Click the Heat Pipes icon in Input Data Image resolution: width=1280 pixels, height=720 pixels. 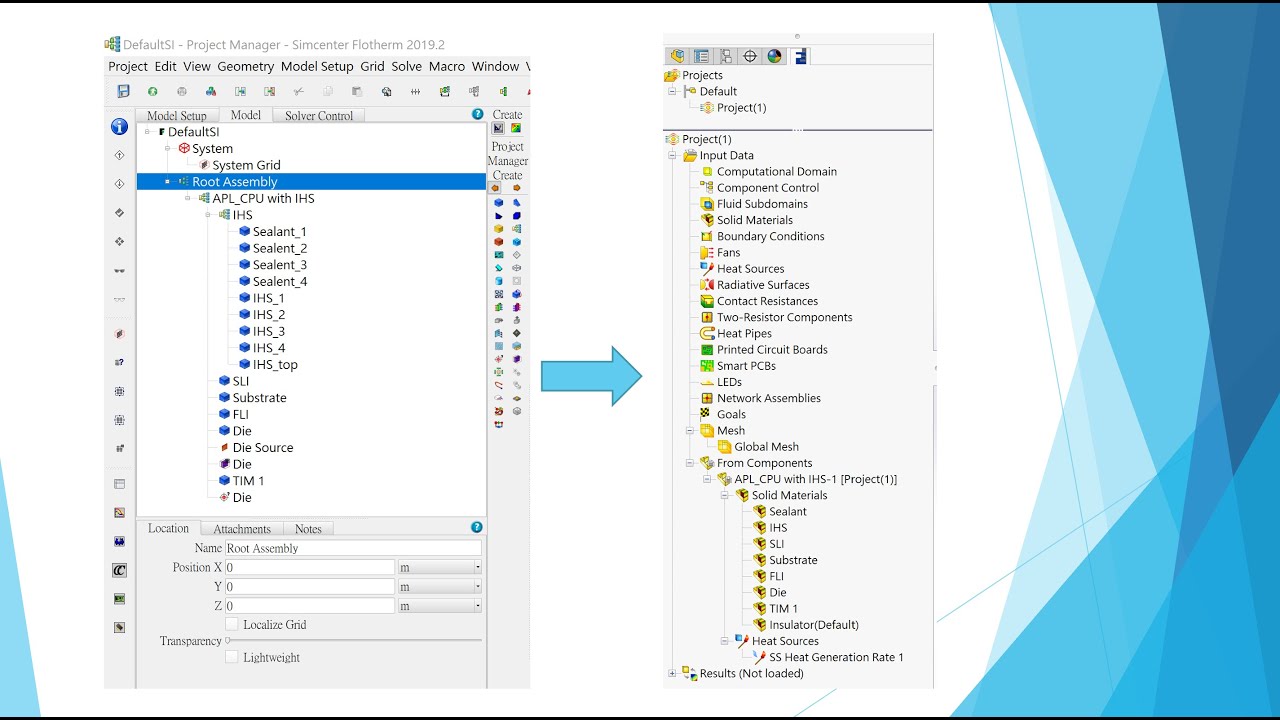pyautogui.click(x=707, y=334)
